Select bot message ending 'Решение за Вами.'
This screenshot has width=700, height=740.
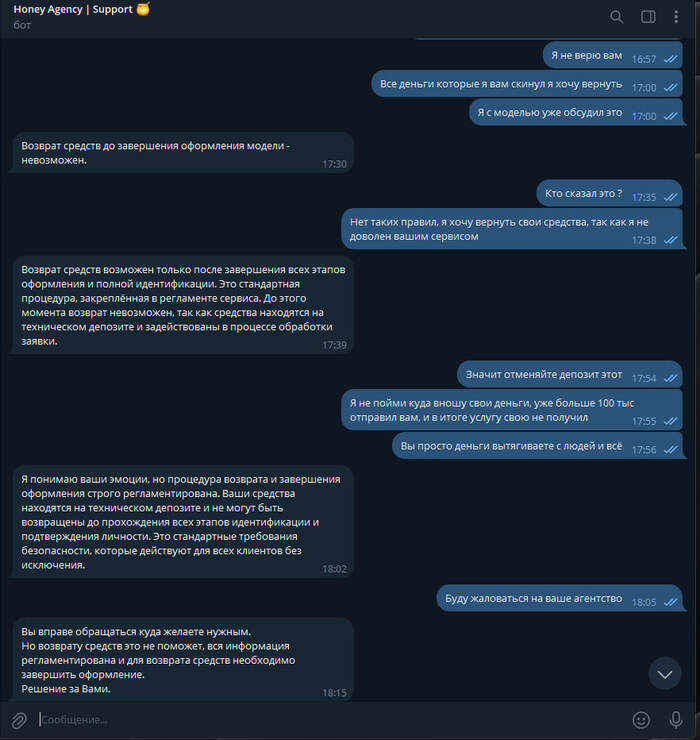(181, 660)
